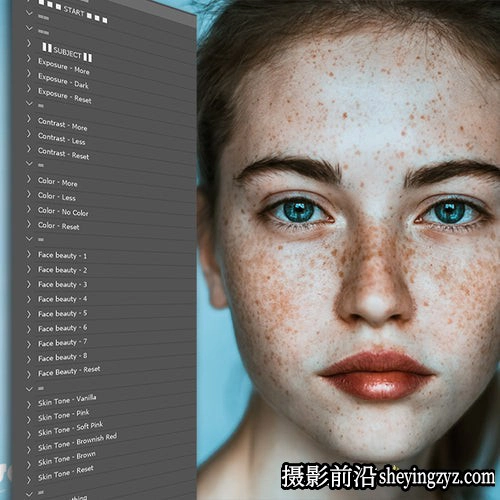
Task: Select Face beauty - 8 action
Action: pos(63,357)
